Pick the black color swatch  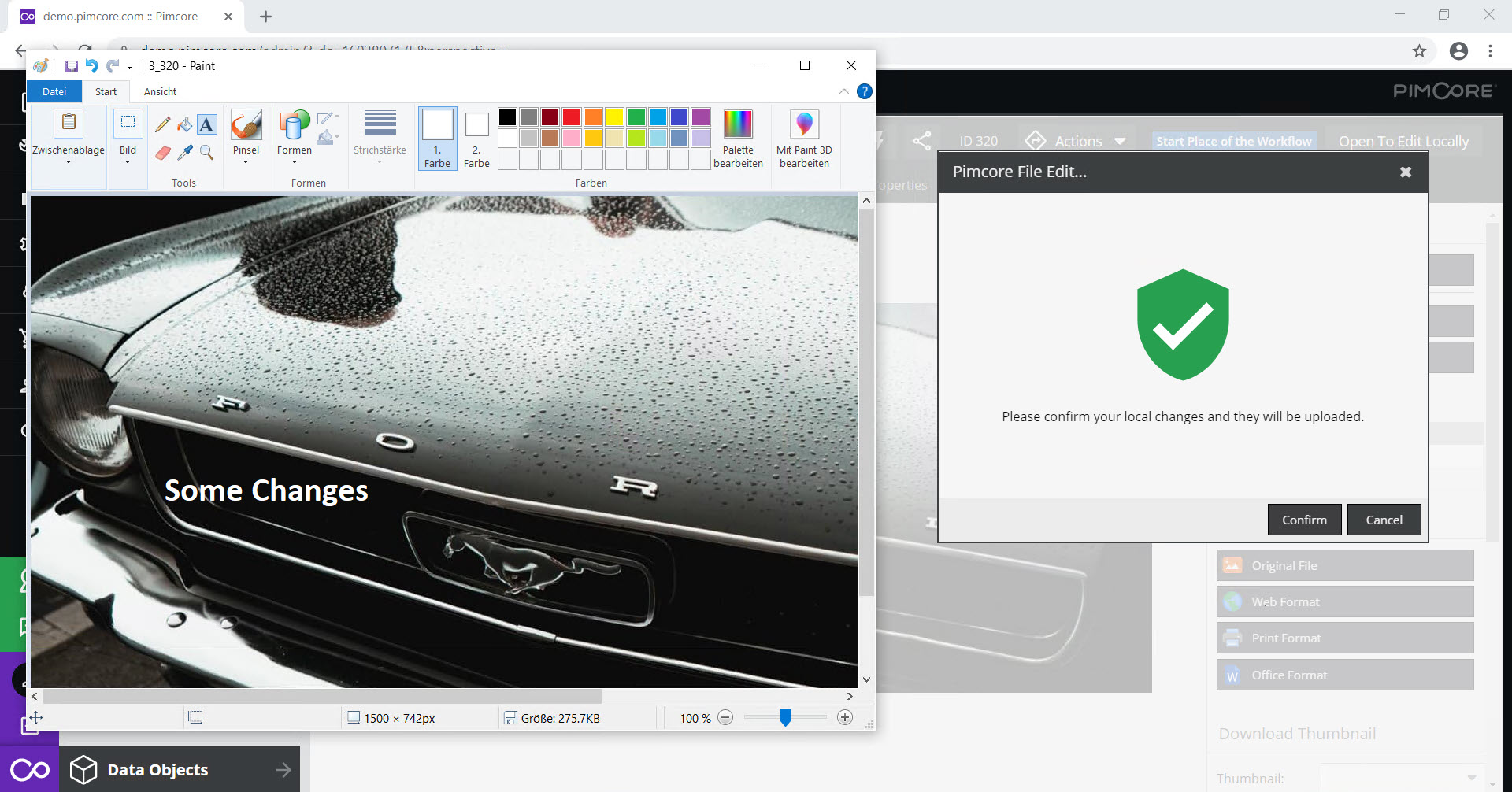pos(507,117)
